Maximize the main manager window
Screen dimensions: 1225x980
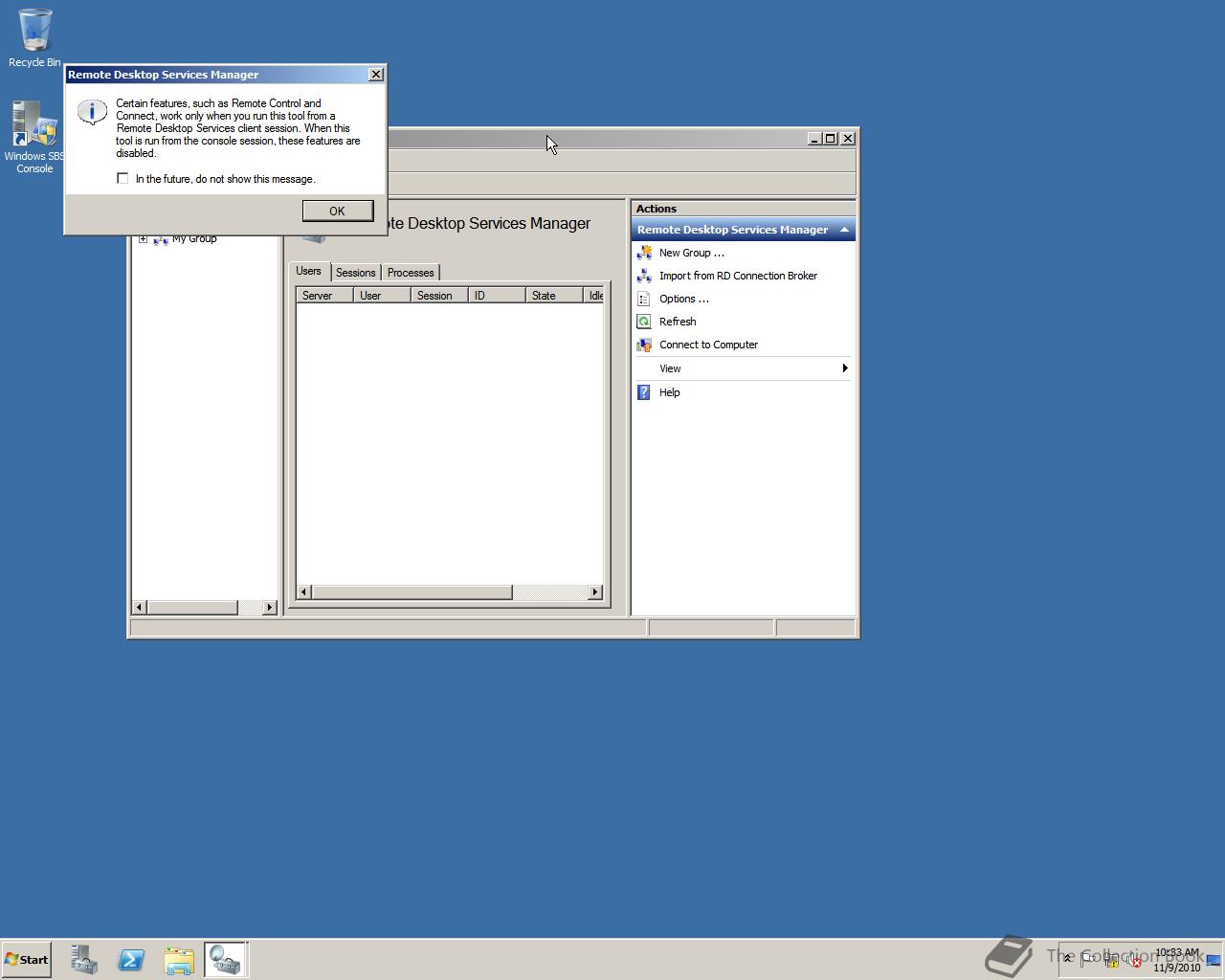pyautogui.click(x=831, y=139)
